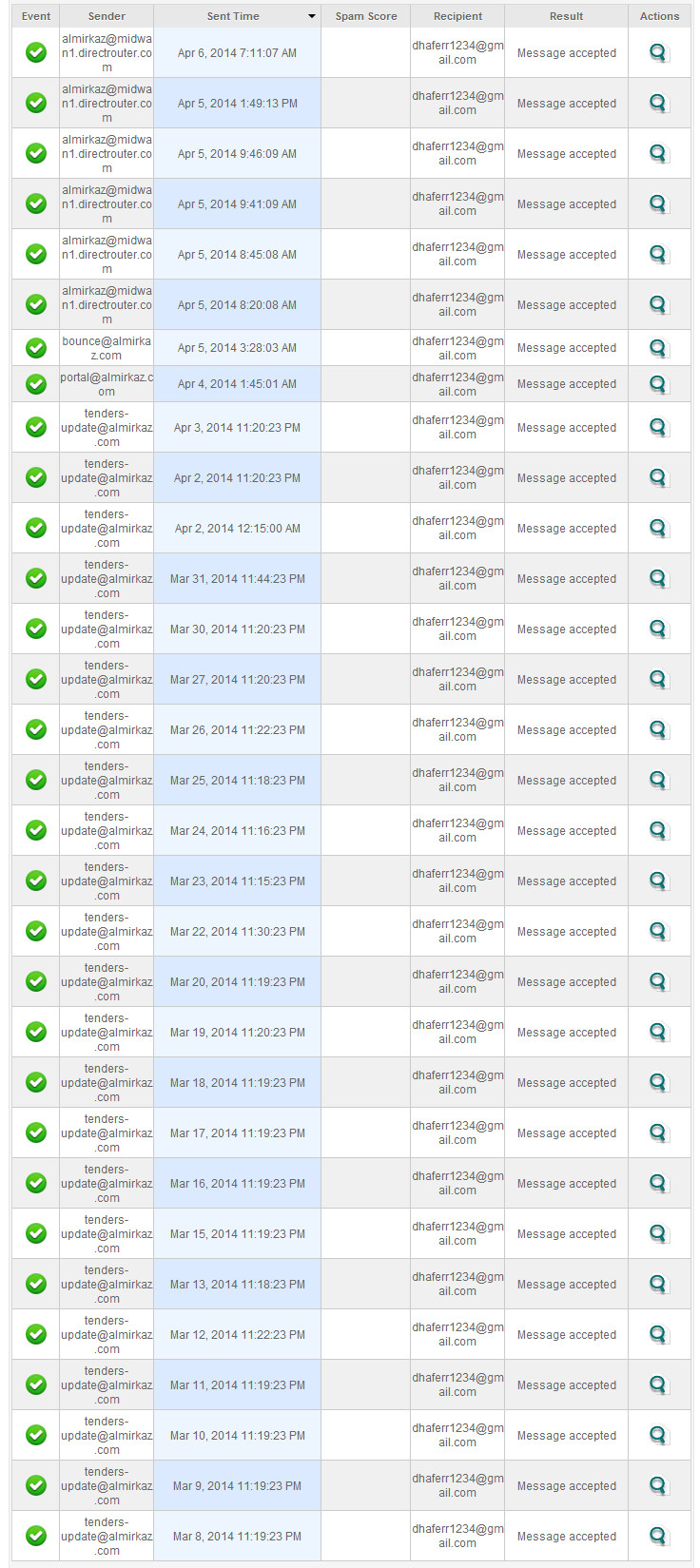Open message details for Mar 18, 2014 11:19:23 PM
The height and width of the screenshot is (1568, 700).
(x=658, y=1083)
